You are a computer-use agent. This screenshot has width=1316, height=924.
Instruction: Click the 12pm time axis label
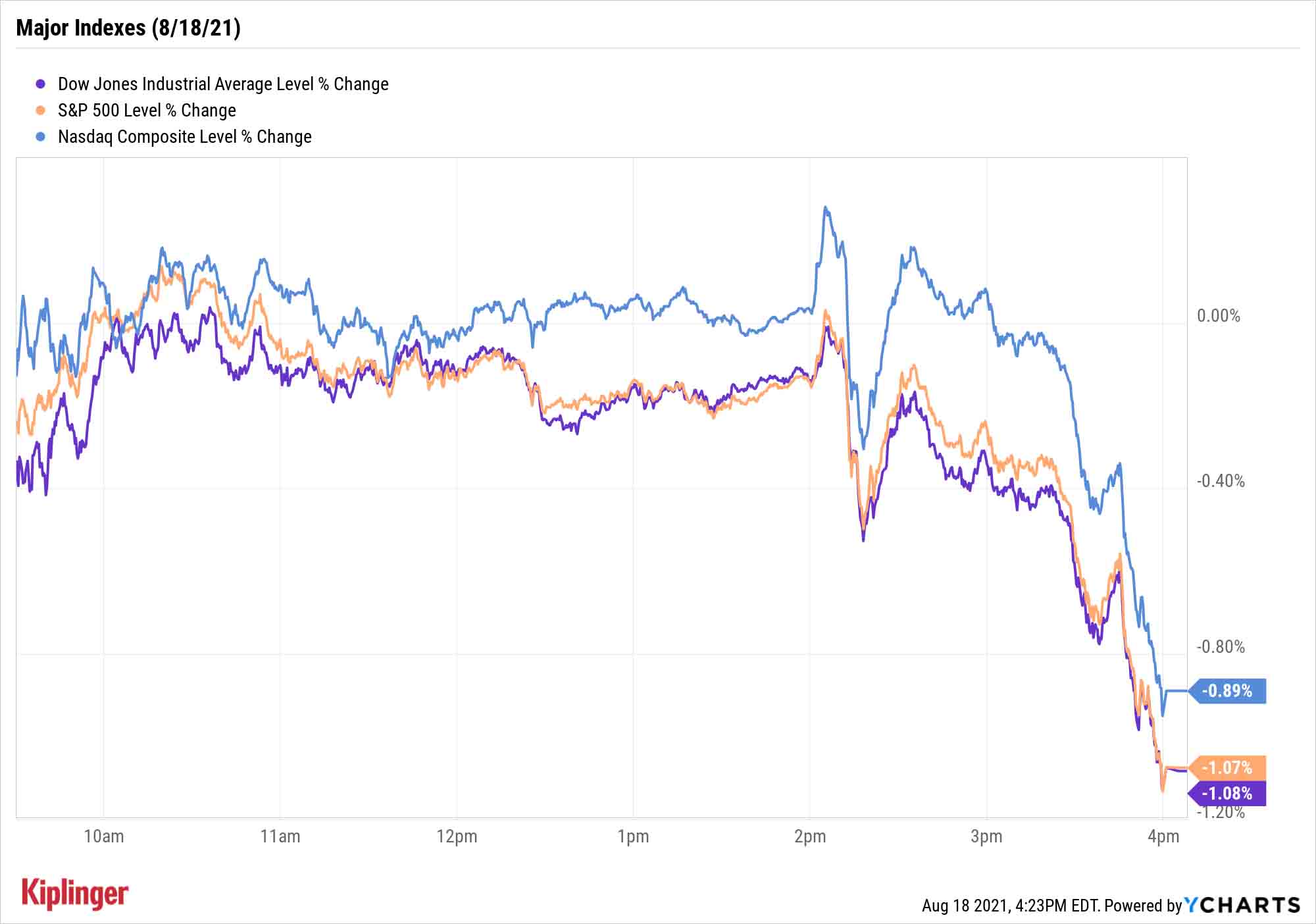(457, 836)
